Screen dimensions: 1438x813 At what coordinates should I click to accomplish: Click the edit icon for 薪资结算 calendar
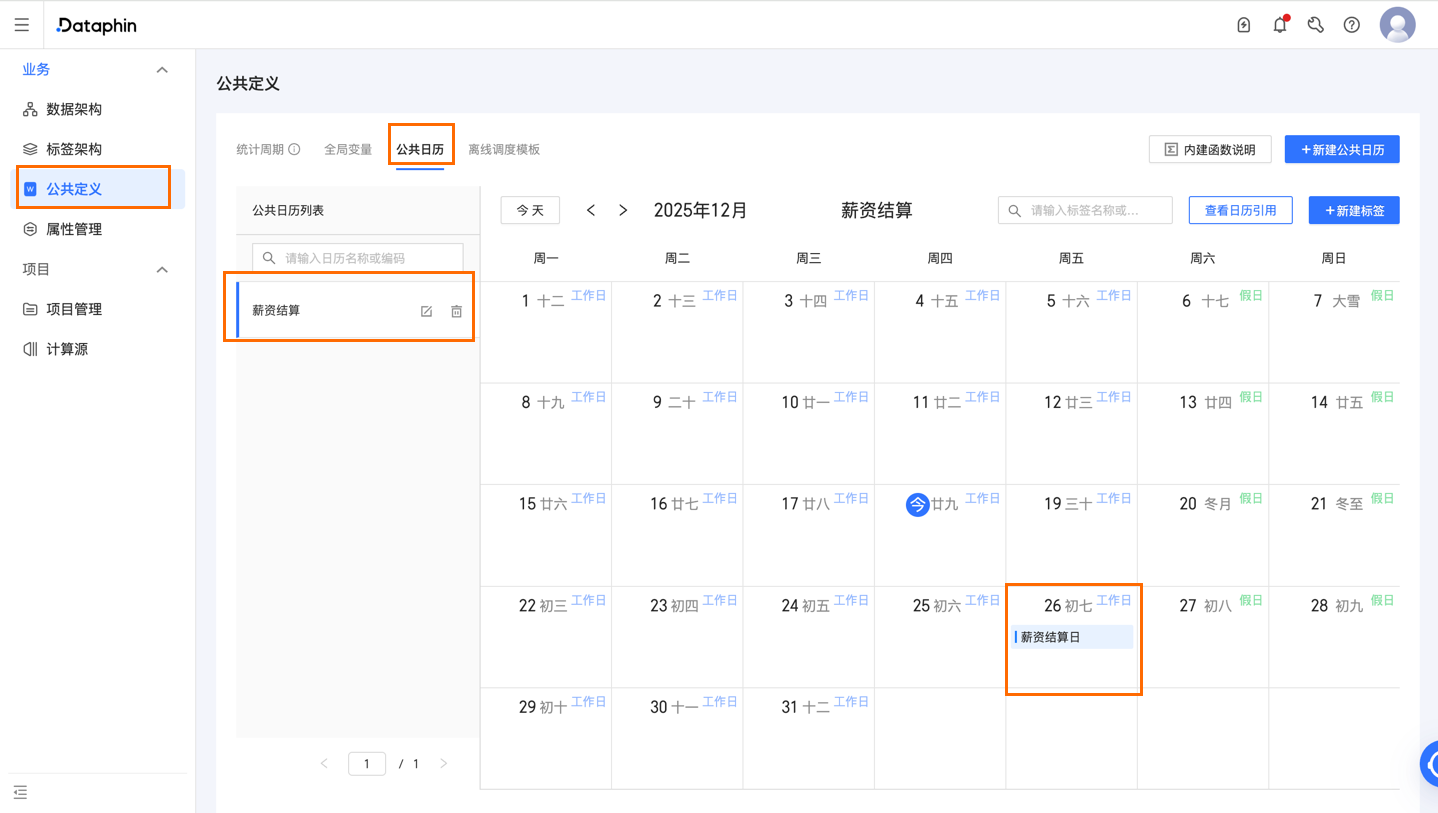(426, 311)
